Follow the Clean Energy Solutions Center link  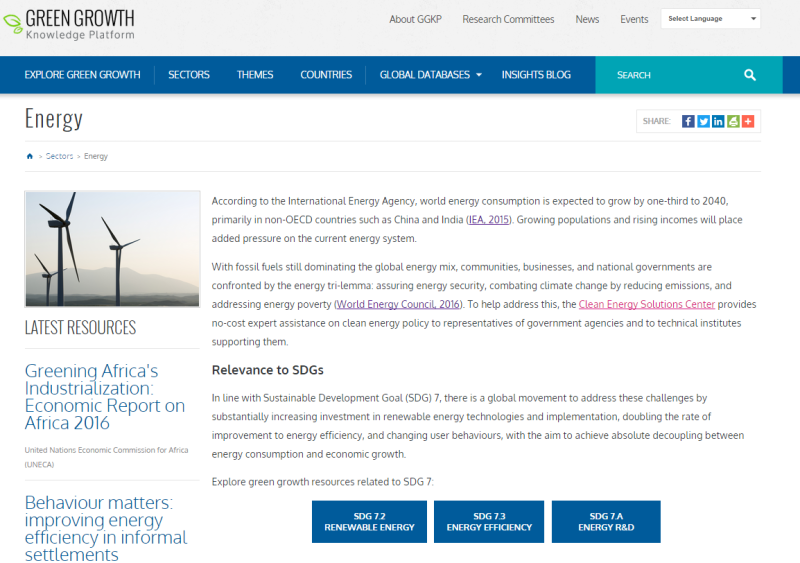click(x=646, y=304)
